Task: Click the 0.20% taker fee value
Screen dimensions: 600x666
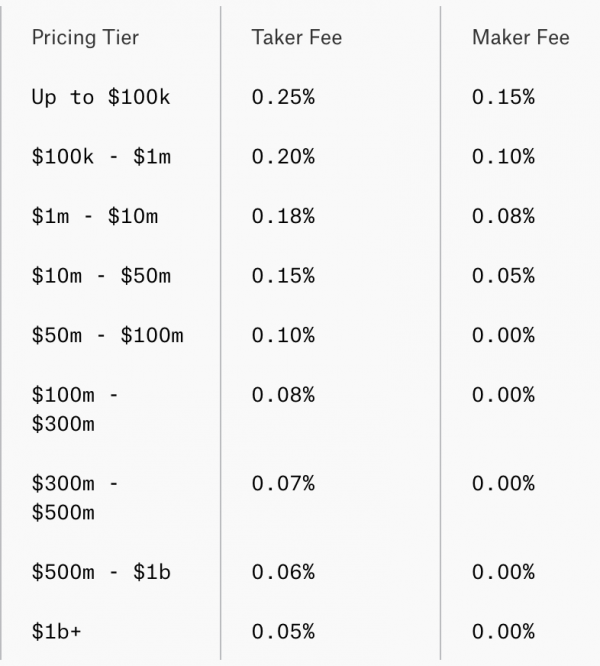Action: point(283,157)
